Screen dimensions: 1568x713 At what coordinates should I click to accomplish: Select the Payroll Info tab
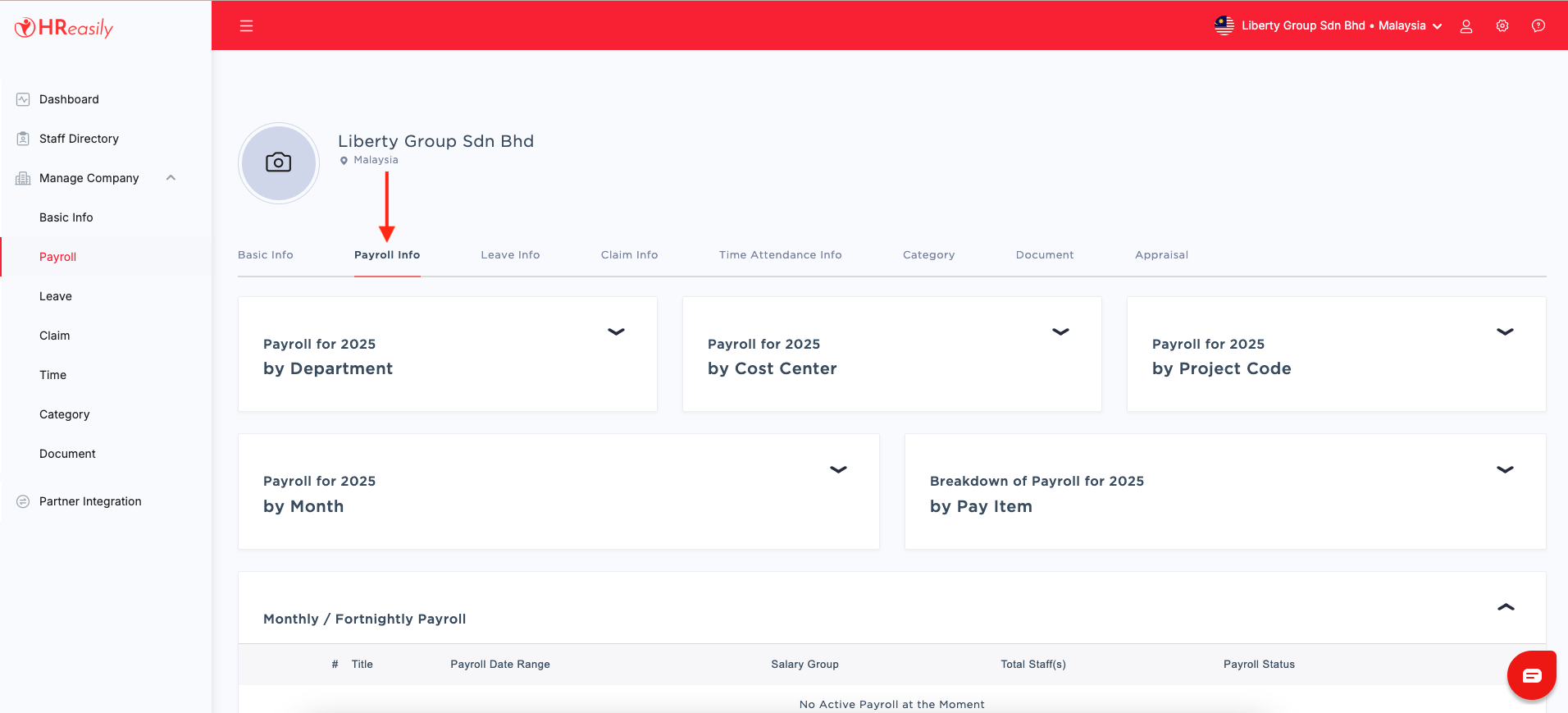(387, 255)
